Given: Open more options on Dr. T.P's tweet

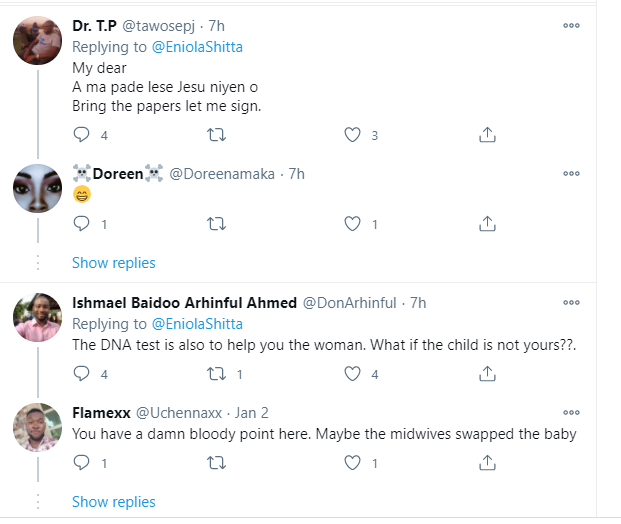Looking at the screenshot, I should 571,26.
